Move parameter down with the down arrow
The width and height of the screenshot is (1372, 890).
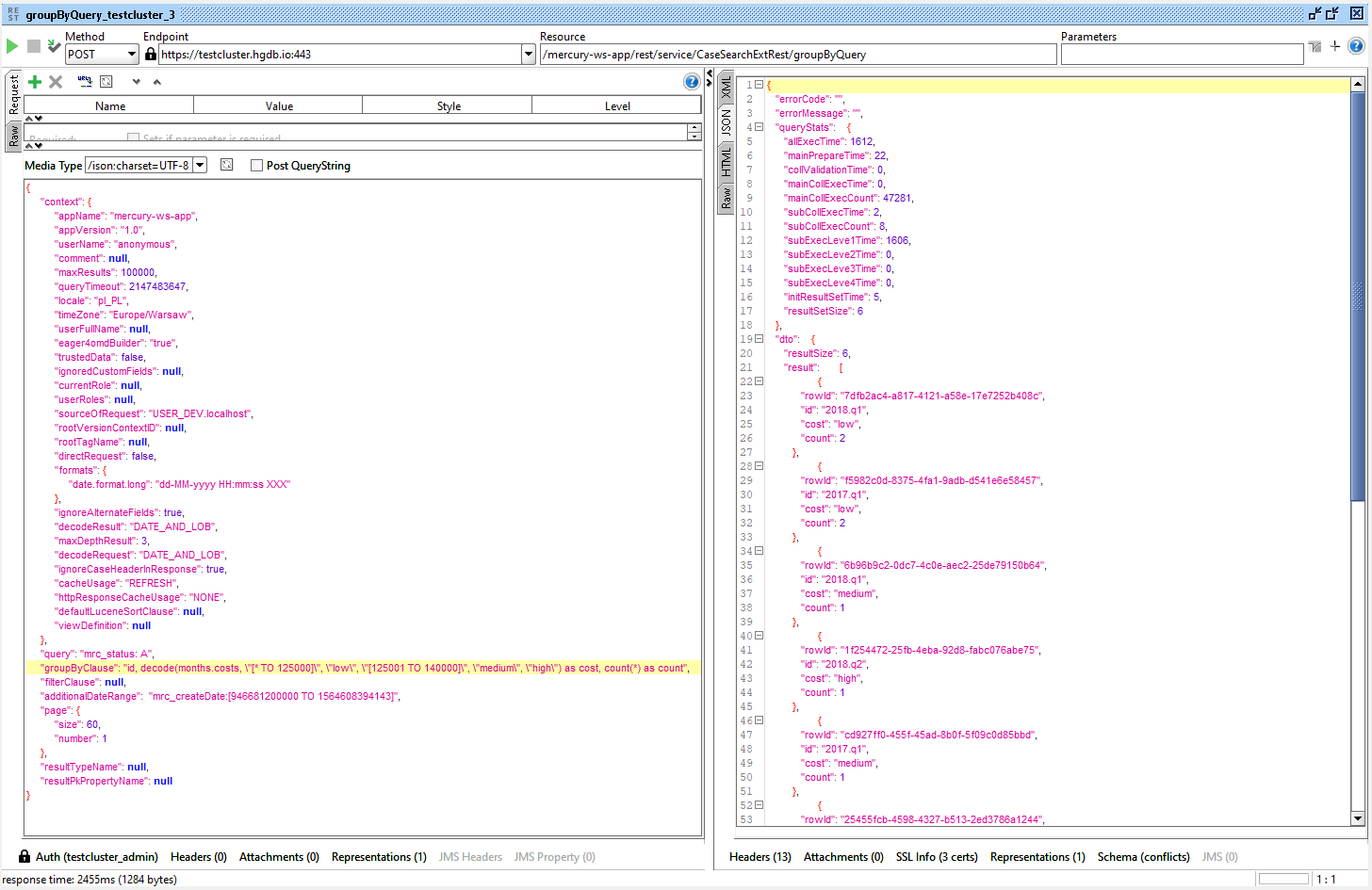137,82
